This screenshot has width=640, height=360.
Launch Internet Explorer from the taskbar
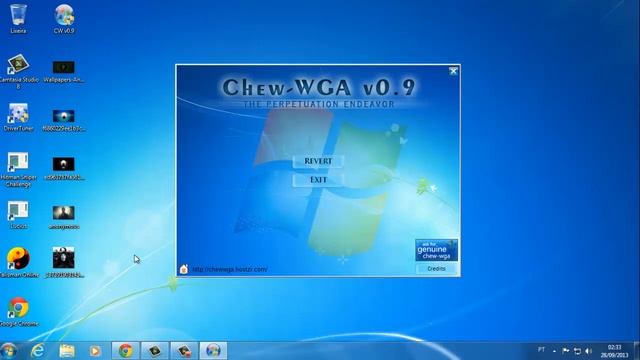pos(38,351)
